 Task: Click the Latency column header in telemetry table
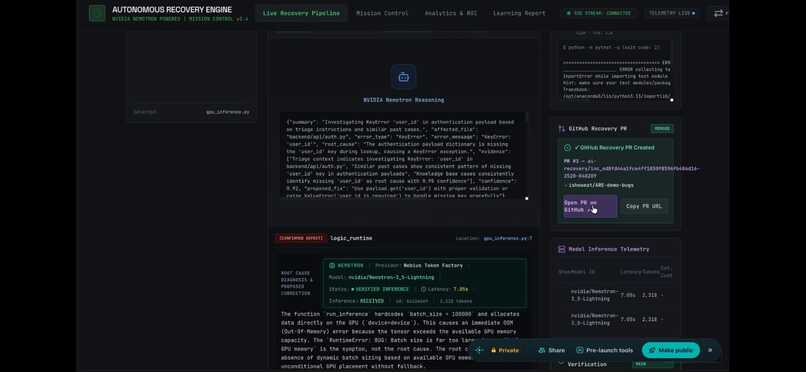pos(630,272)
